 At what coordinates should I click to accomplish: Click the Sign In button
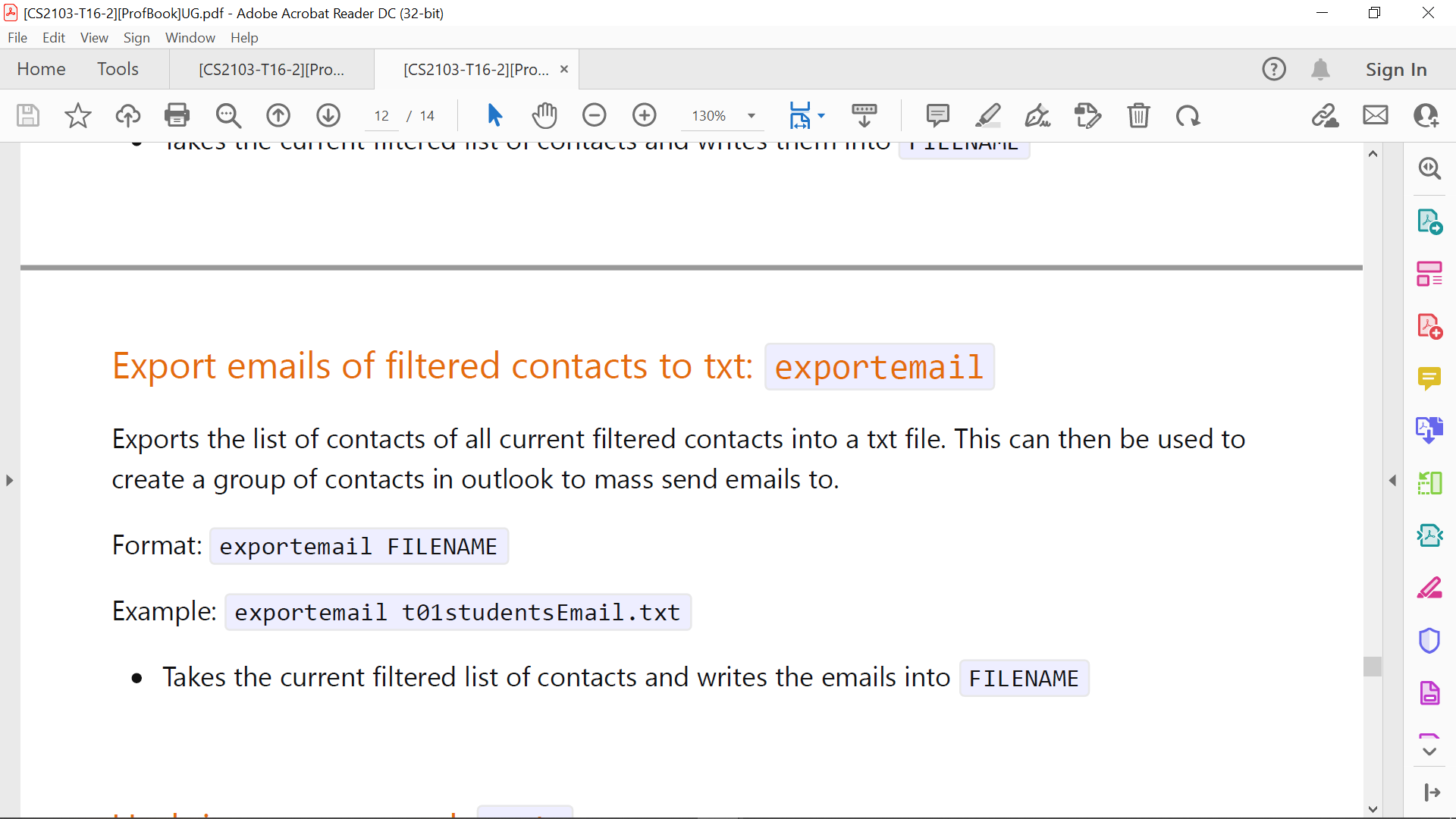tap(1395, 70)
